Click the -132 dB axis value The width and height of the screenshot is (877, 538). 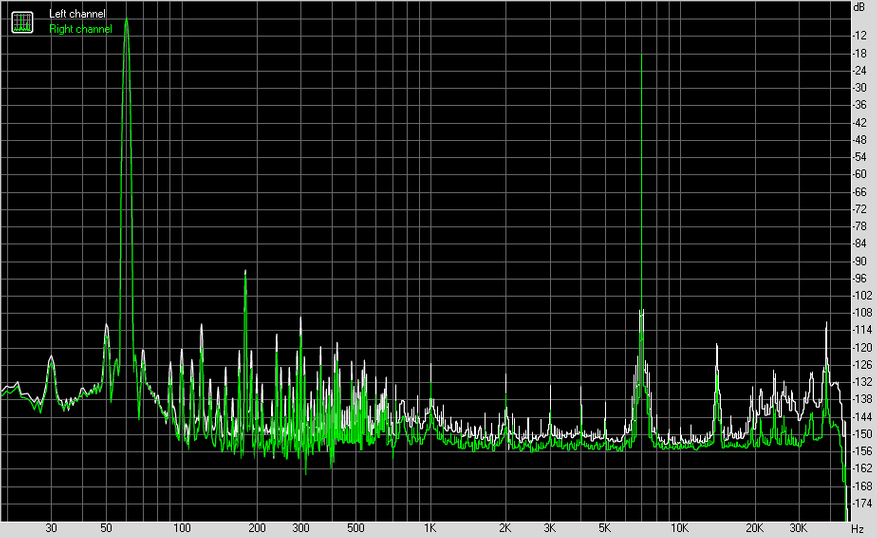(861, 382)
